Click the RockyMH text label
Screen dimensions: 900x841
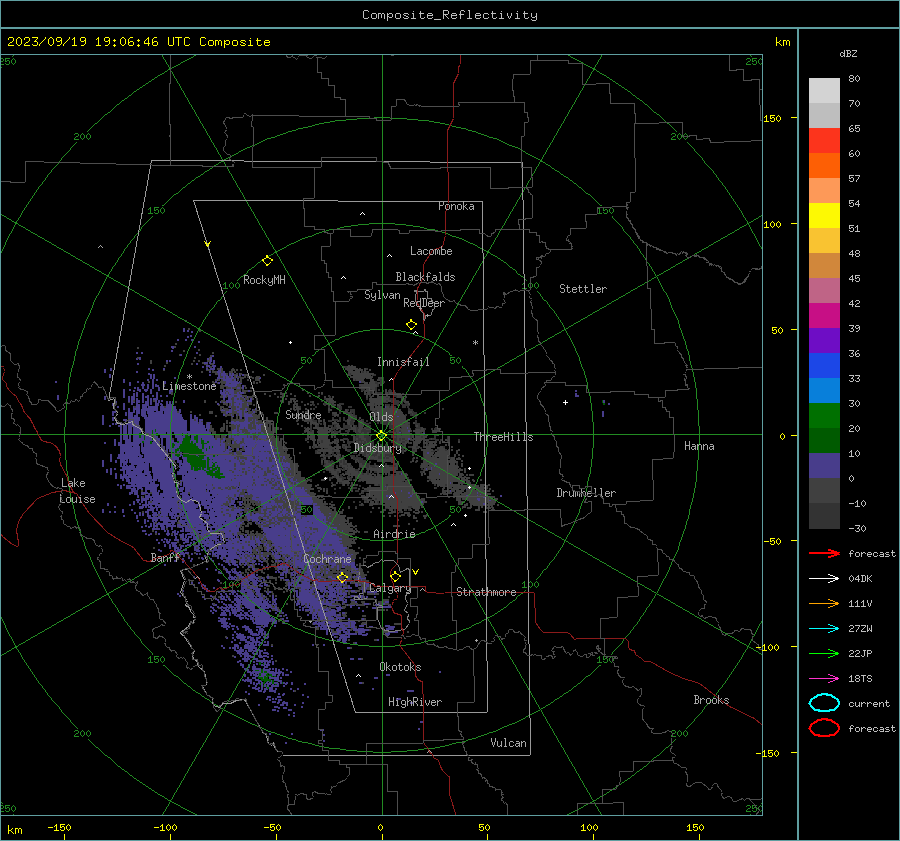click(264, 280)
